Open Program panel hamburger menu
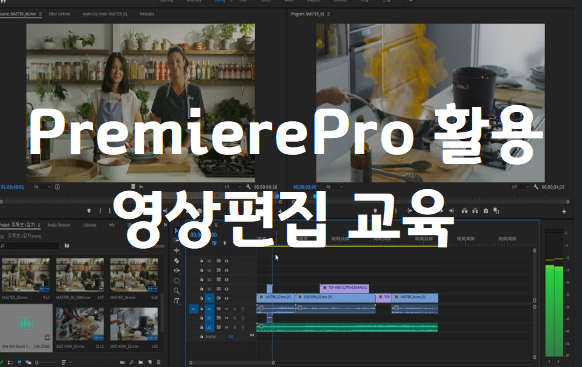Image resolution: width=582 pixels, height=367 pixels. [x=329, y=14]
